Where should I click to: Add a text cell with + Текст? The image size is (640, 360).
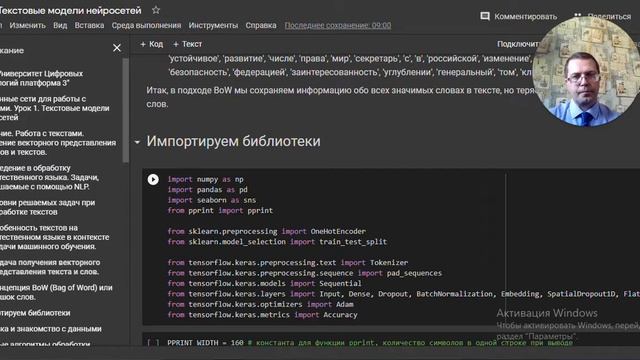[187, 44]
